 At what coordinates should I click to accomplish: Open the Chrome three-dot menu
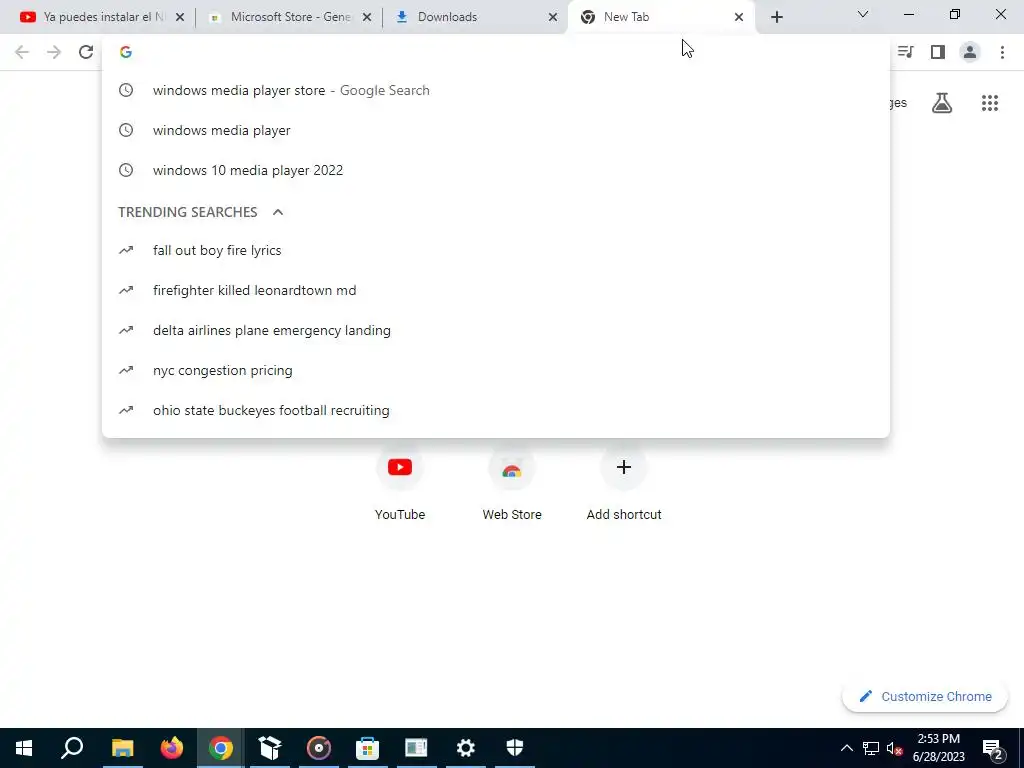(1002, 52)
